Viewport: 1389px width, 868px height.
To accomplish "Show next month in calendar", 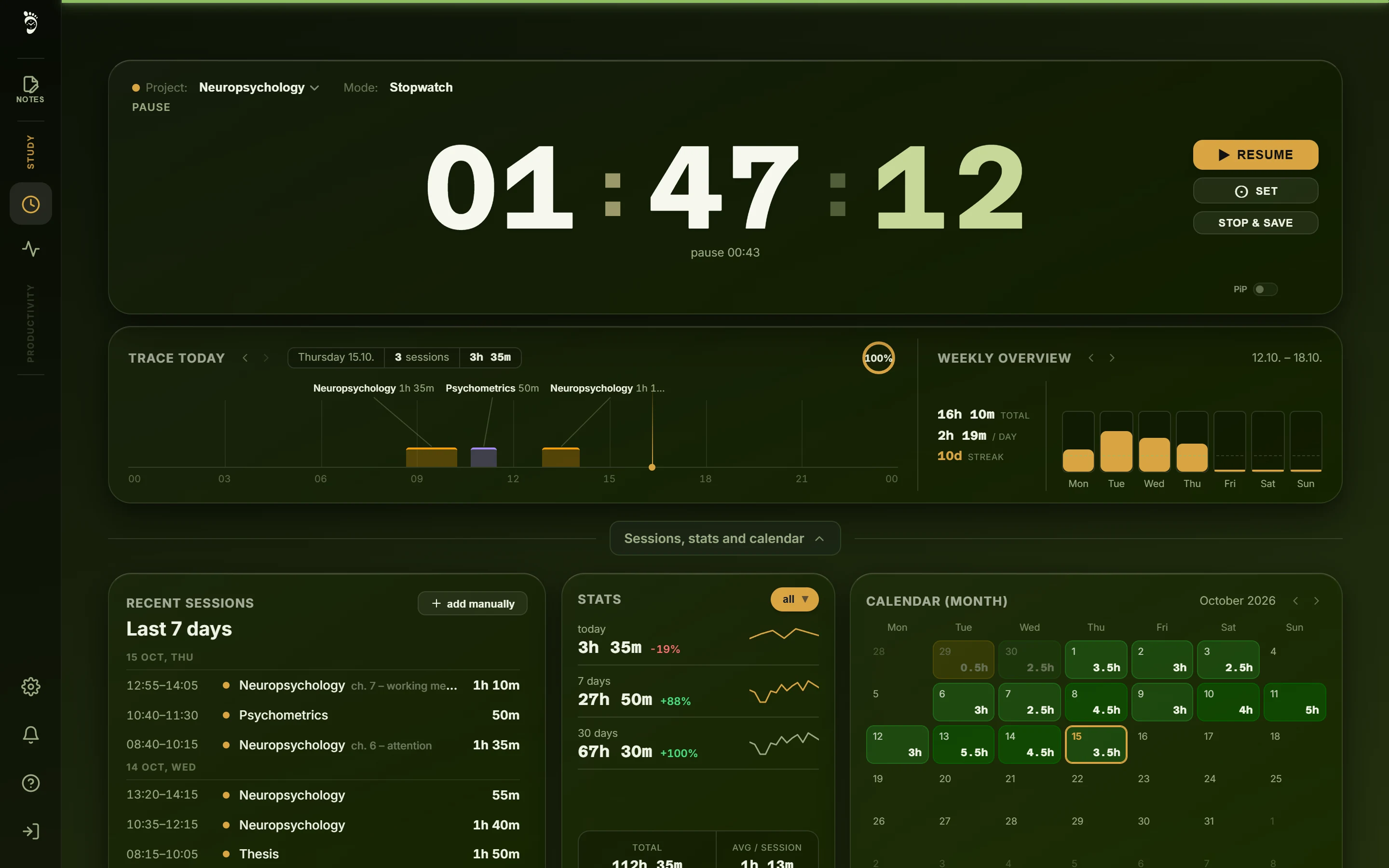I will 1317,600.
